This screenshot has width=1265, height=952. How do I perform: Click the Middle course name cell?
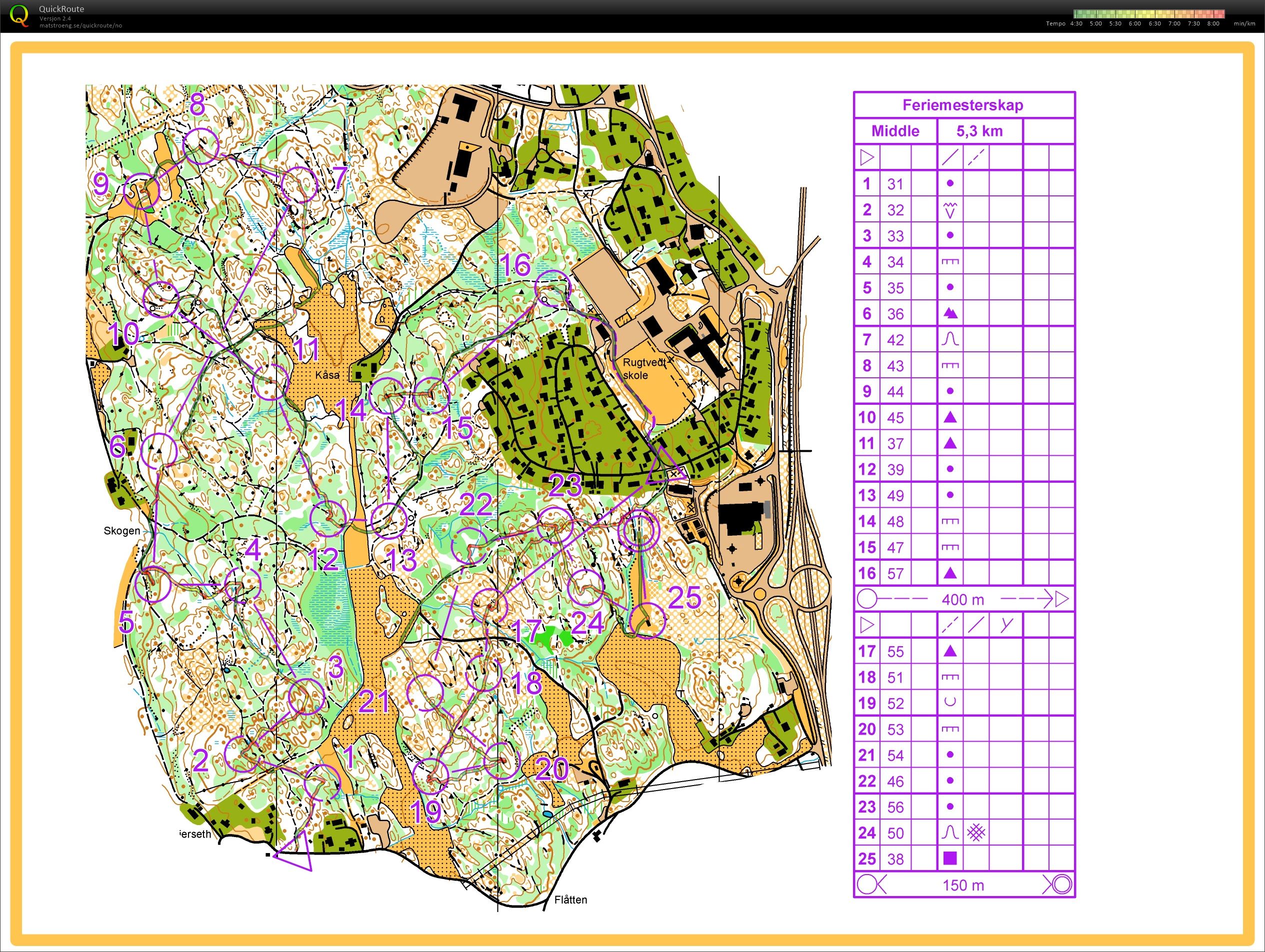pos(895,131)
